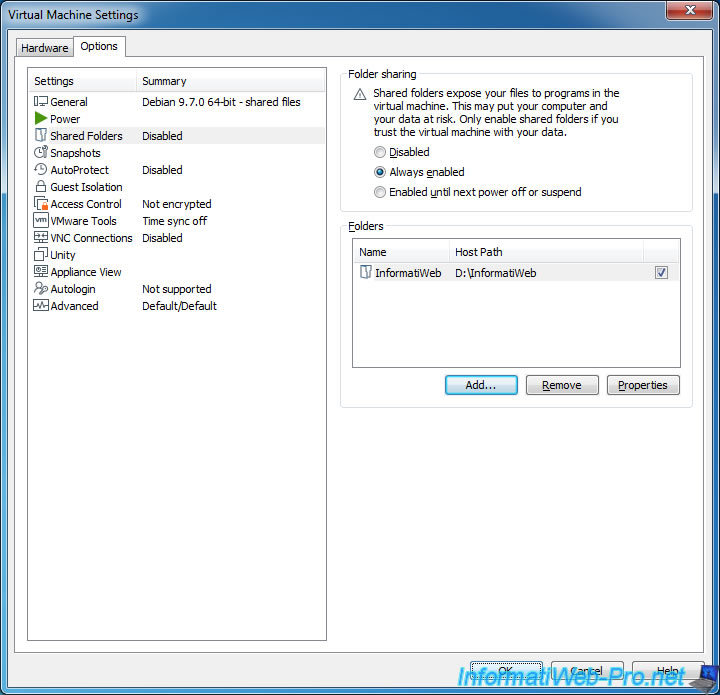This screenshot has width=720, height=695.
Task: Select the Power settings label
Action: (x=65, y=119)
